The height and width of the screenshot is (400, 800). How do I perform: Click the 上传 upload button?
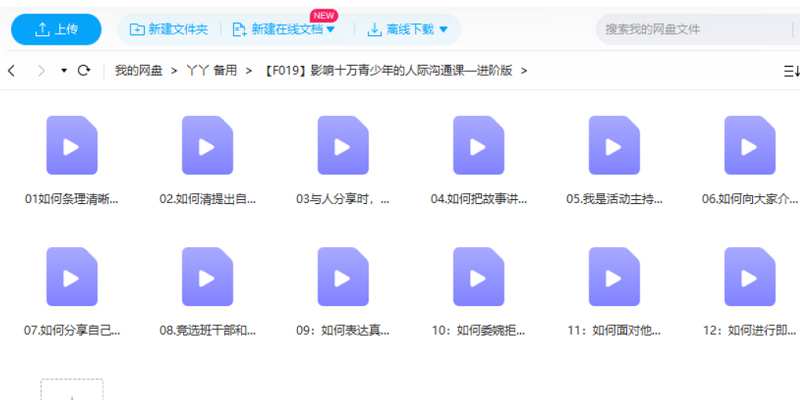pyautogui.click(x=56, y=30)
